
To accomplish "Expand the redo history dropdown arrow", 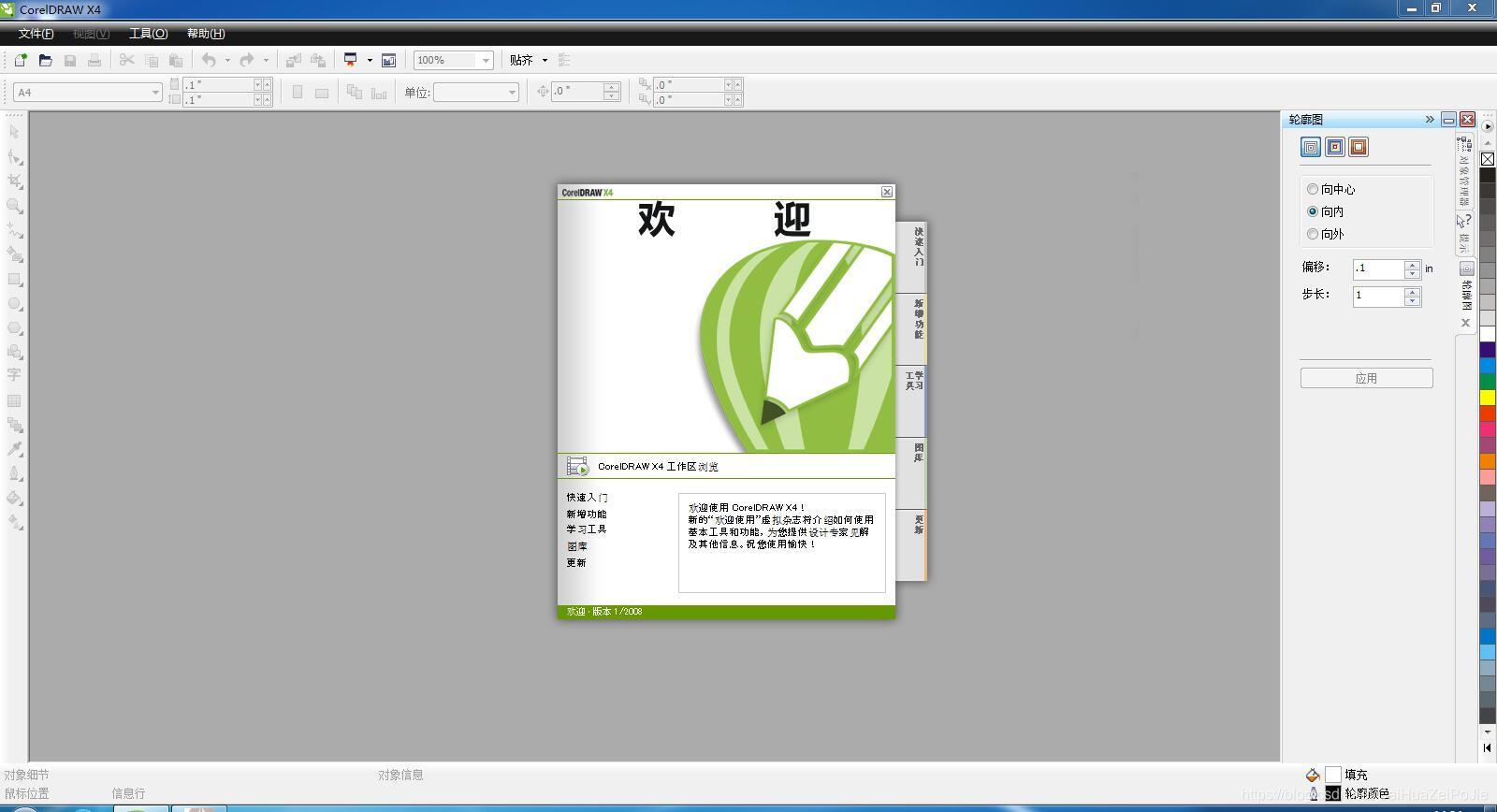I will click(266, 60).
